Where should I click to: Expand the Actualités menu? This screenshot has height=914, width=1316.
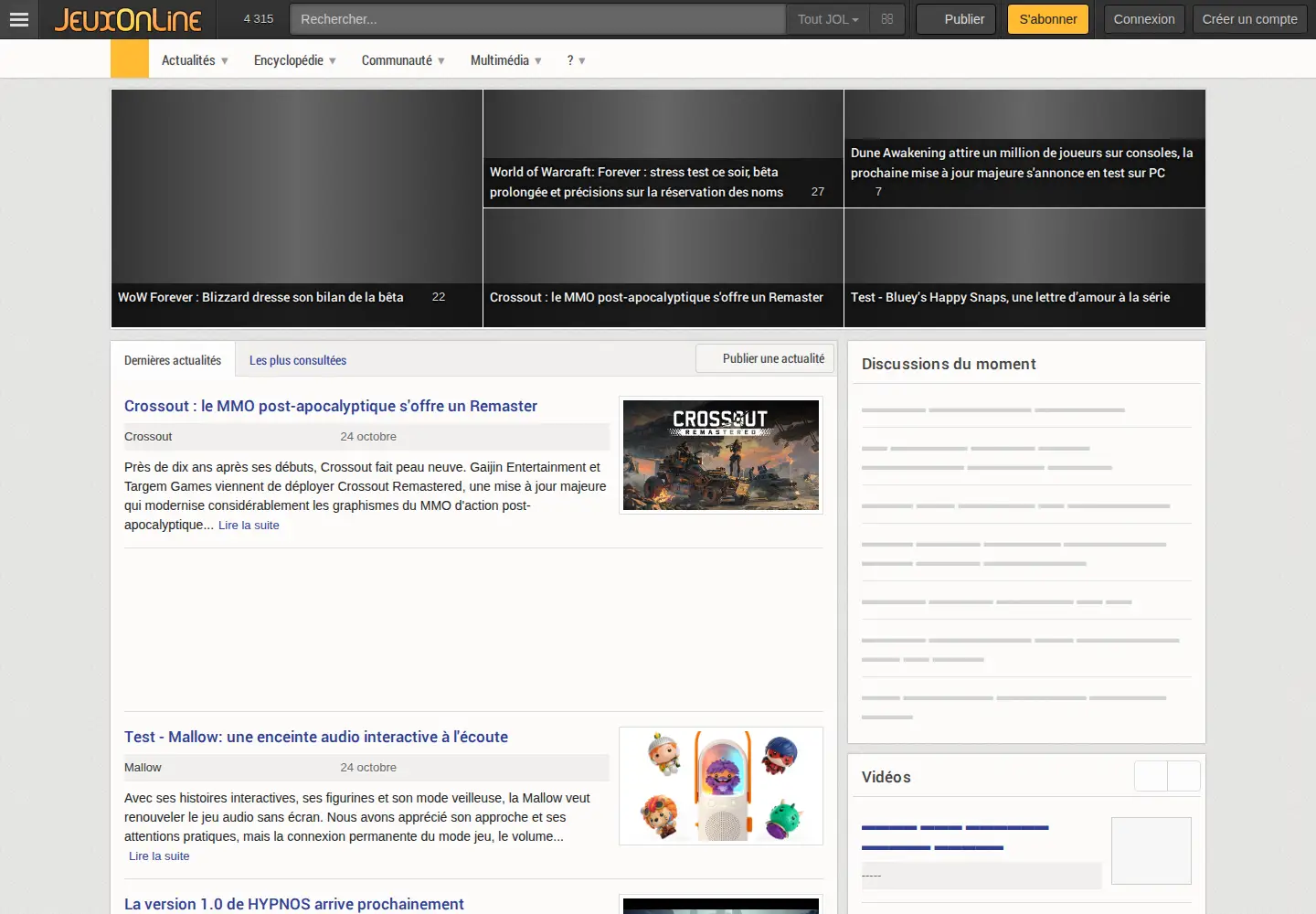pyautogui.click(x=195, y=60)
